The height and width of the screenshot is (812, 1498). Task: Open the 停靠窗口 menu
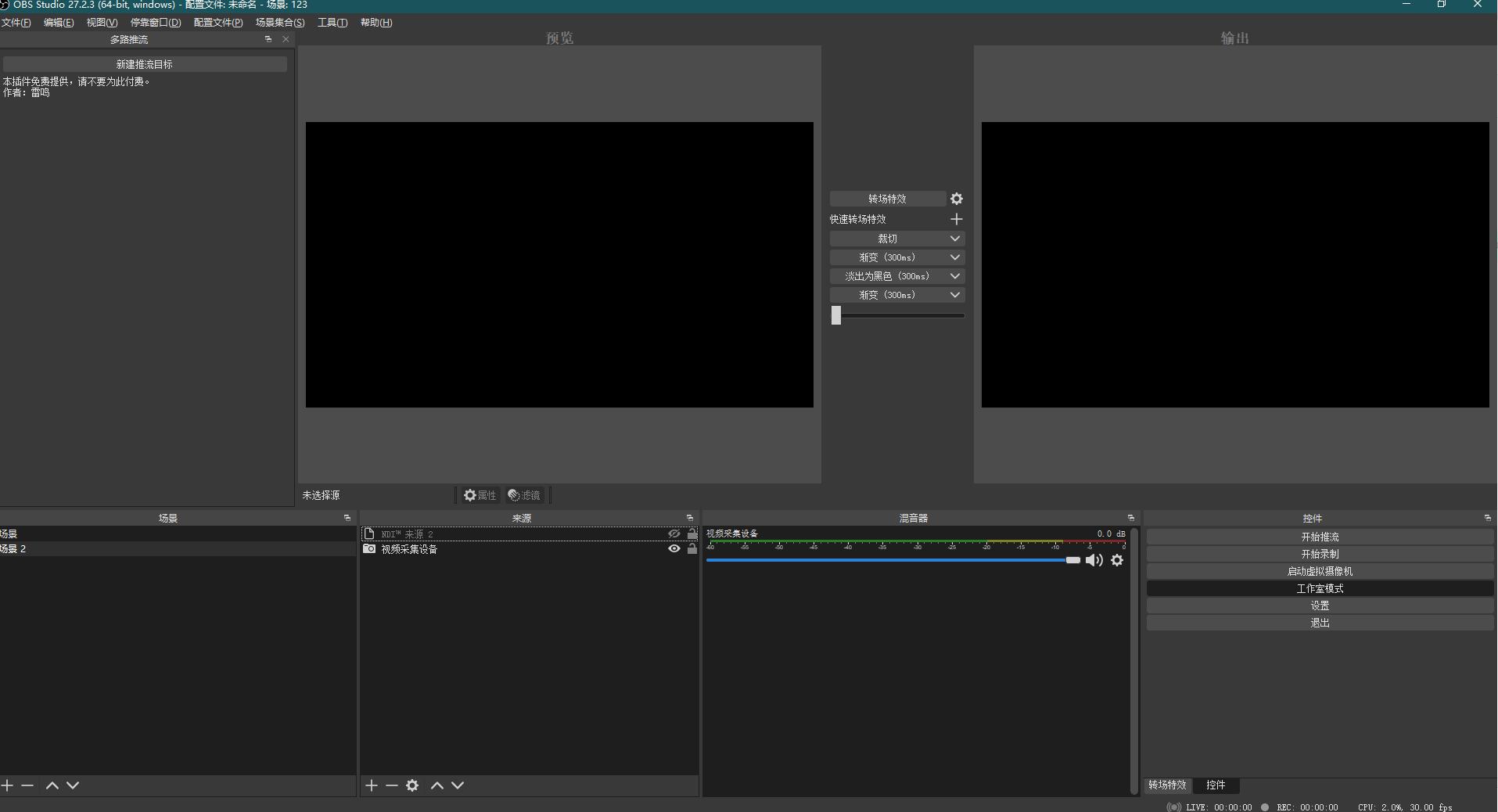pyautogui.click(x=156, y=23)
